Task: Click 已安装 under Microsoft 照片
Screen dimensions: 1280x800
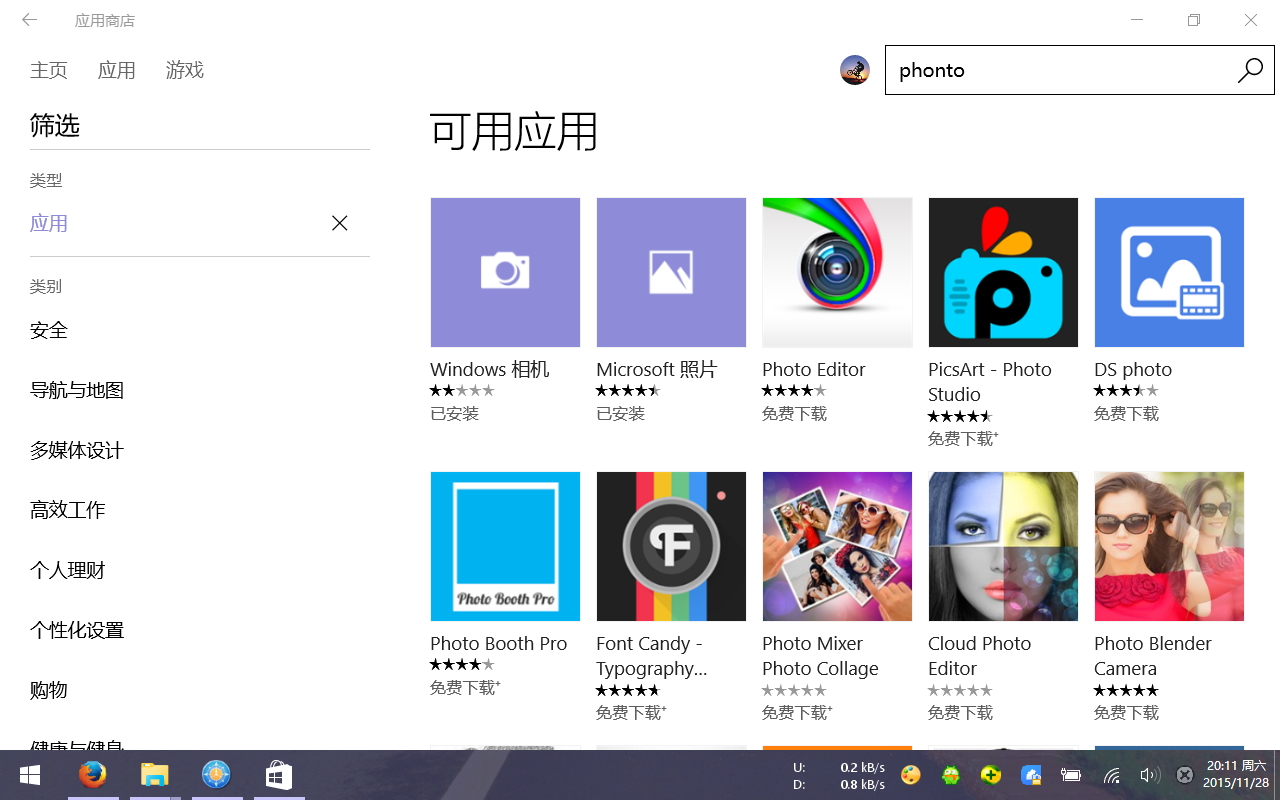Action: (x=621, y=414)
